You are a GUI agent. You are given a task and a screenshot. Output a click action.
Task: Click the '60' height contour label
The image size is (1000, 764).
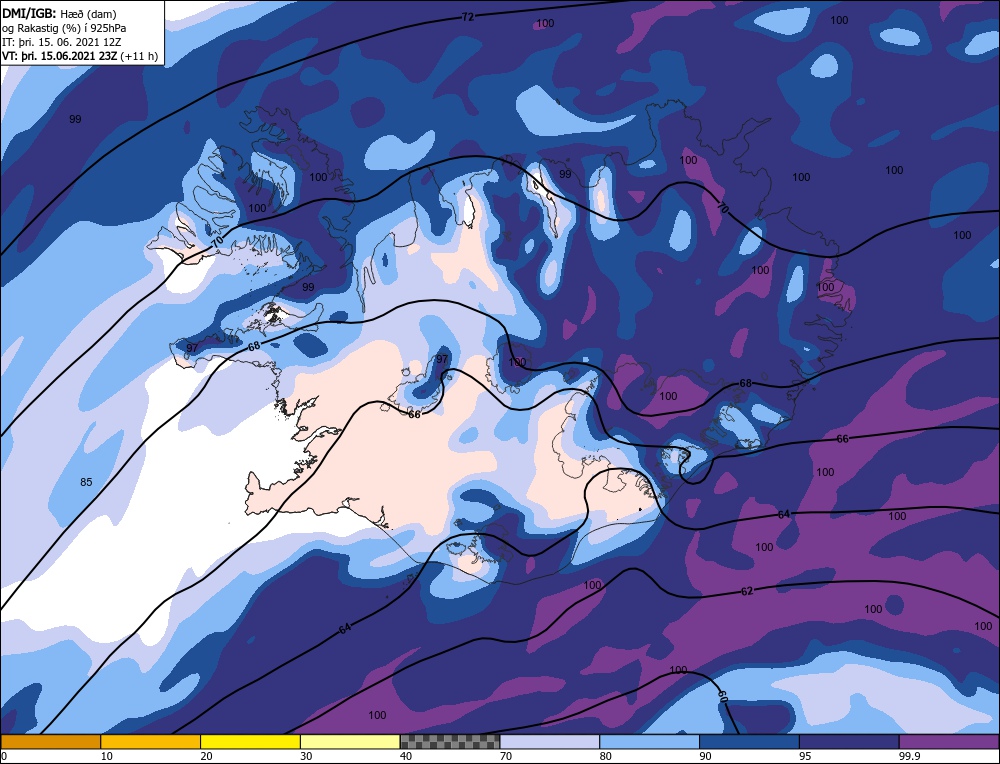[722, 696]
